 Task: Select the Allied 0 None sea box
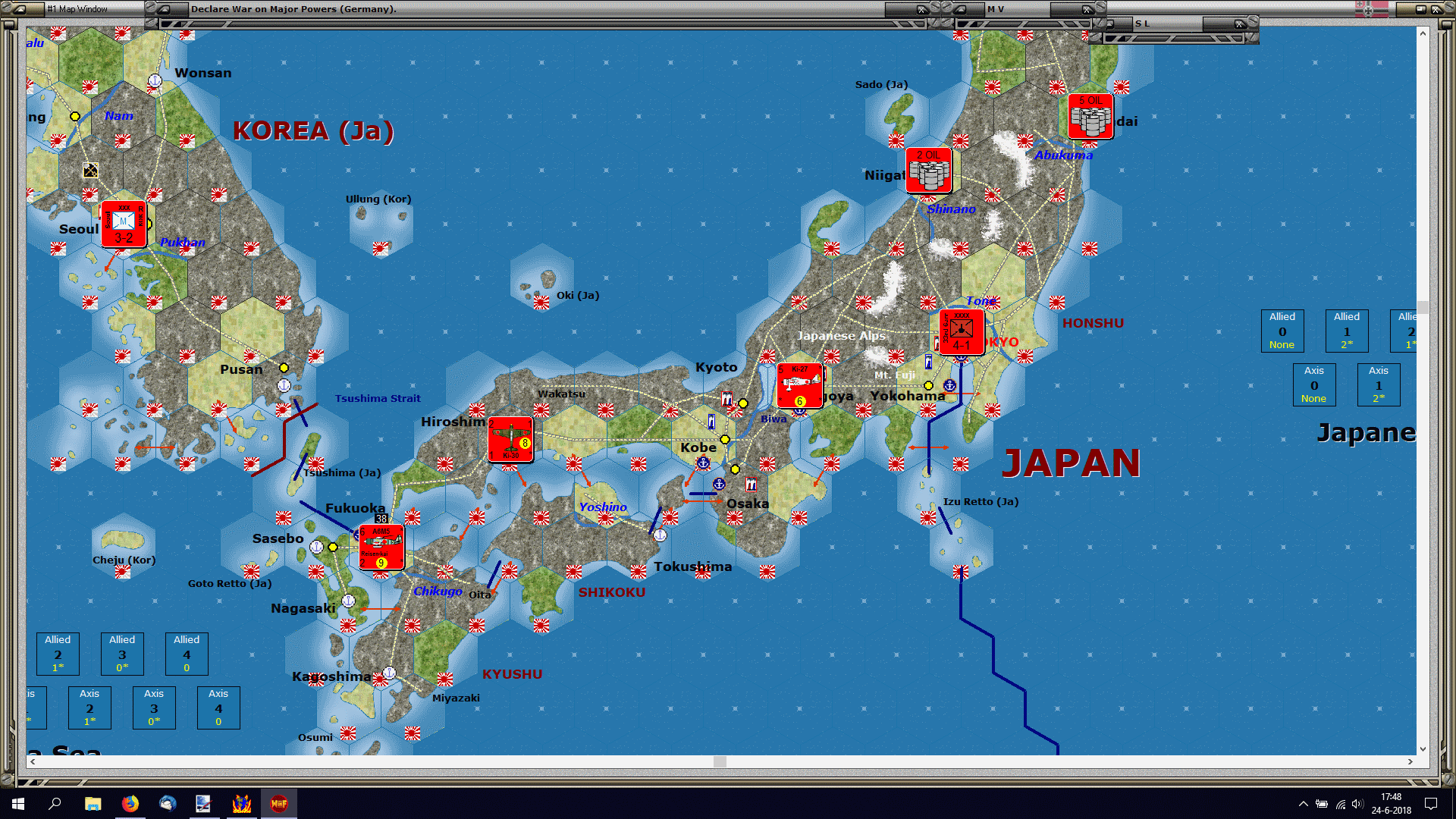pyautogui.click(x=1282, y=331)
